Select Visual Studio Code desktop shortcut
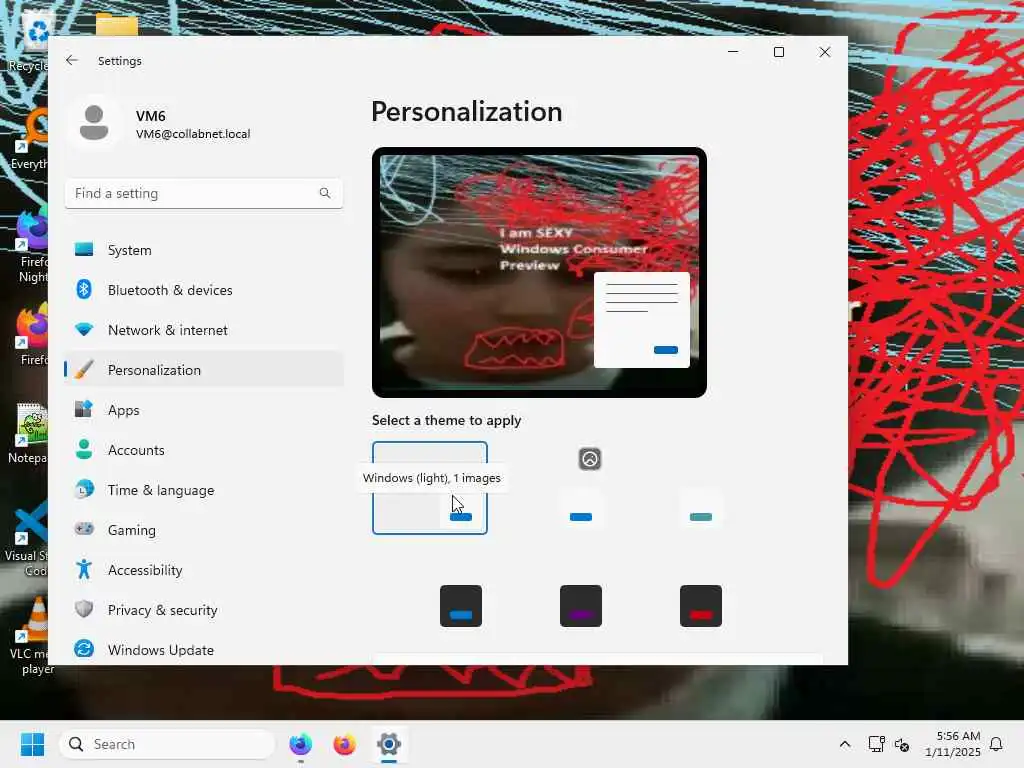1024x768 pixels. tap(28, 539)
